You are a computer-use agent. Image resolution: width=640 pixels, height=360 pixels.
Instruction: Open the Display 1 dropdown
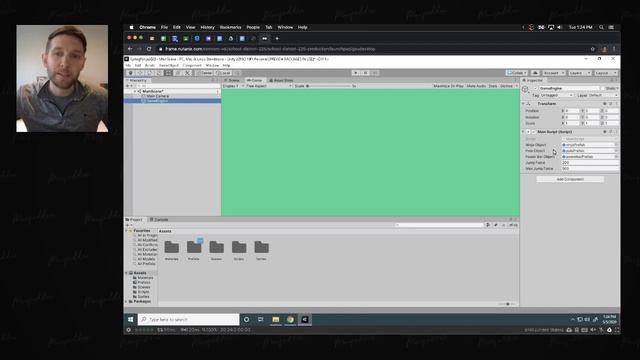point(233,86)
